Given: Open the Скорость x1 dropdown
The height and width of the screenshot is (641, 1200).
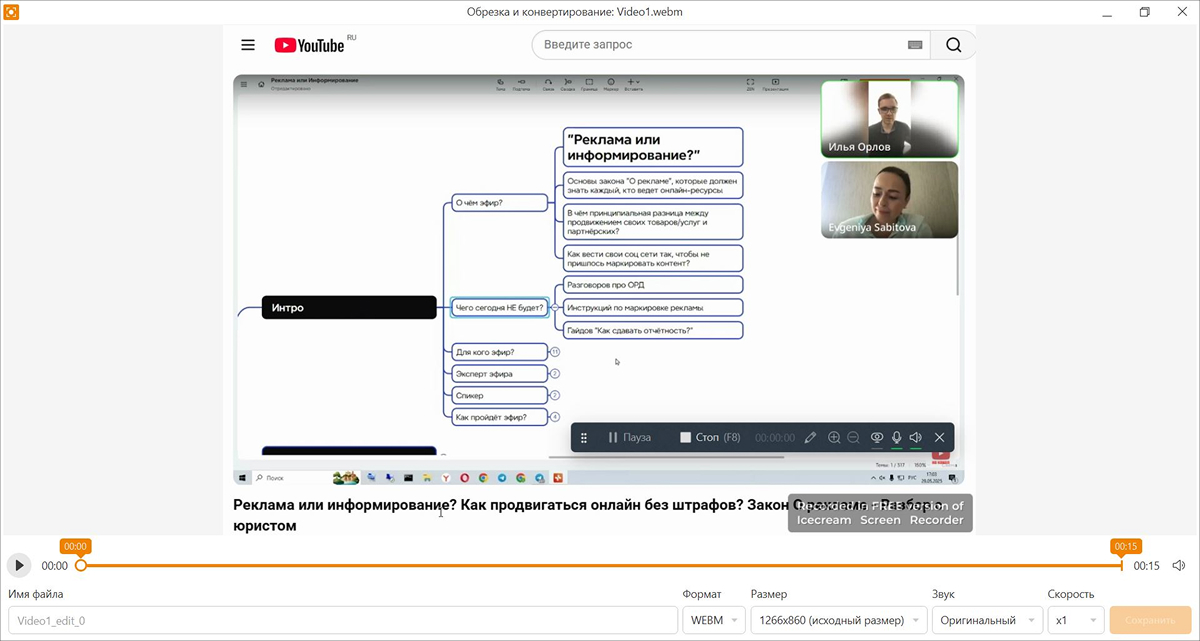Looking at the screenshot, I should tap(1075, 620).
